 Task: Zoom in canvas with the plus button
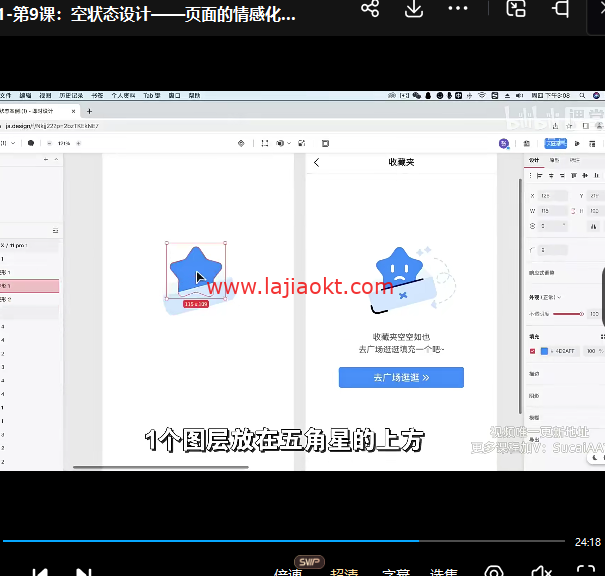[x=78, y=143]
